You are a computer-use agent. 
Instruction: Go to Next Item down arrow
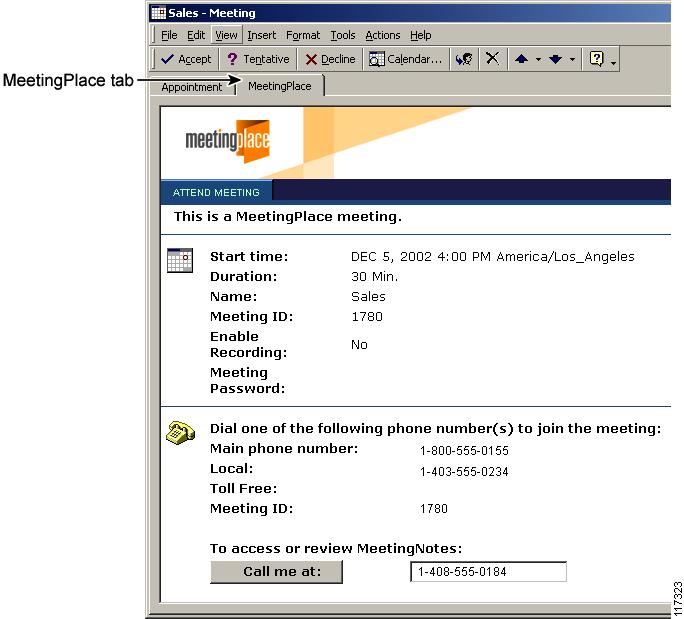(555, 59)
